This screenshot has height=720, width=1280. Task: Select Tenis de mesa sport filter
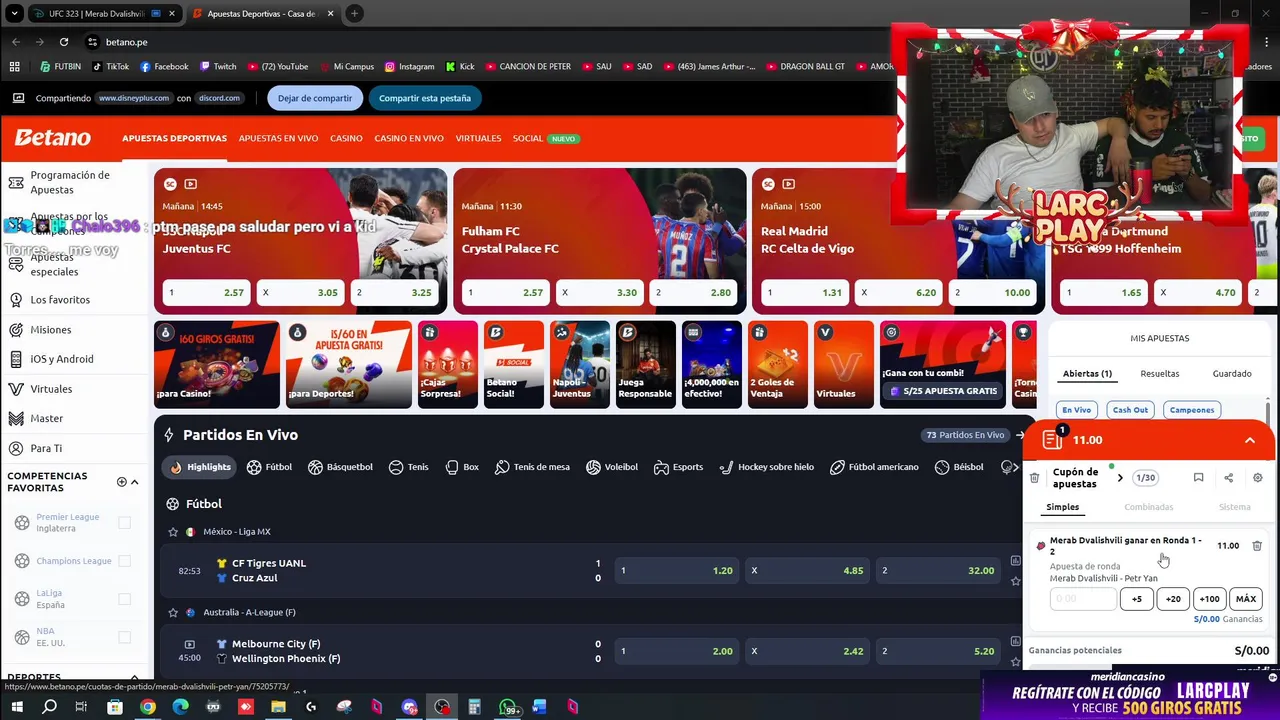click(x=532, y=467)
